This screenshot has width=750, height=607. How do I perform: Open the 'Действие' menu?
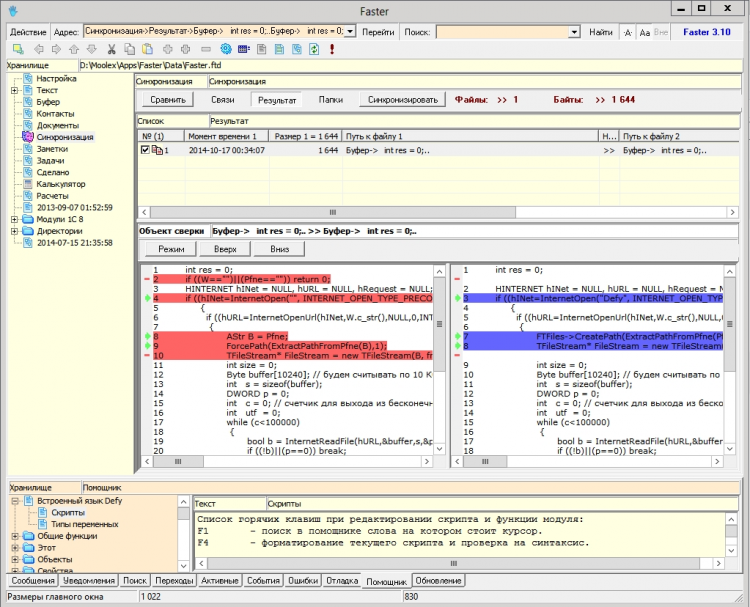click(28, 33)
